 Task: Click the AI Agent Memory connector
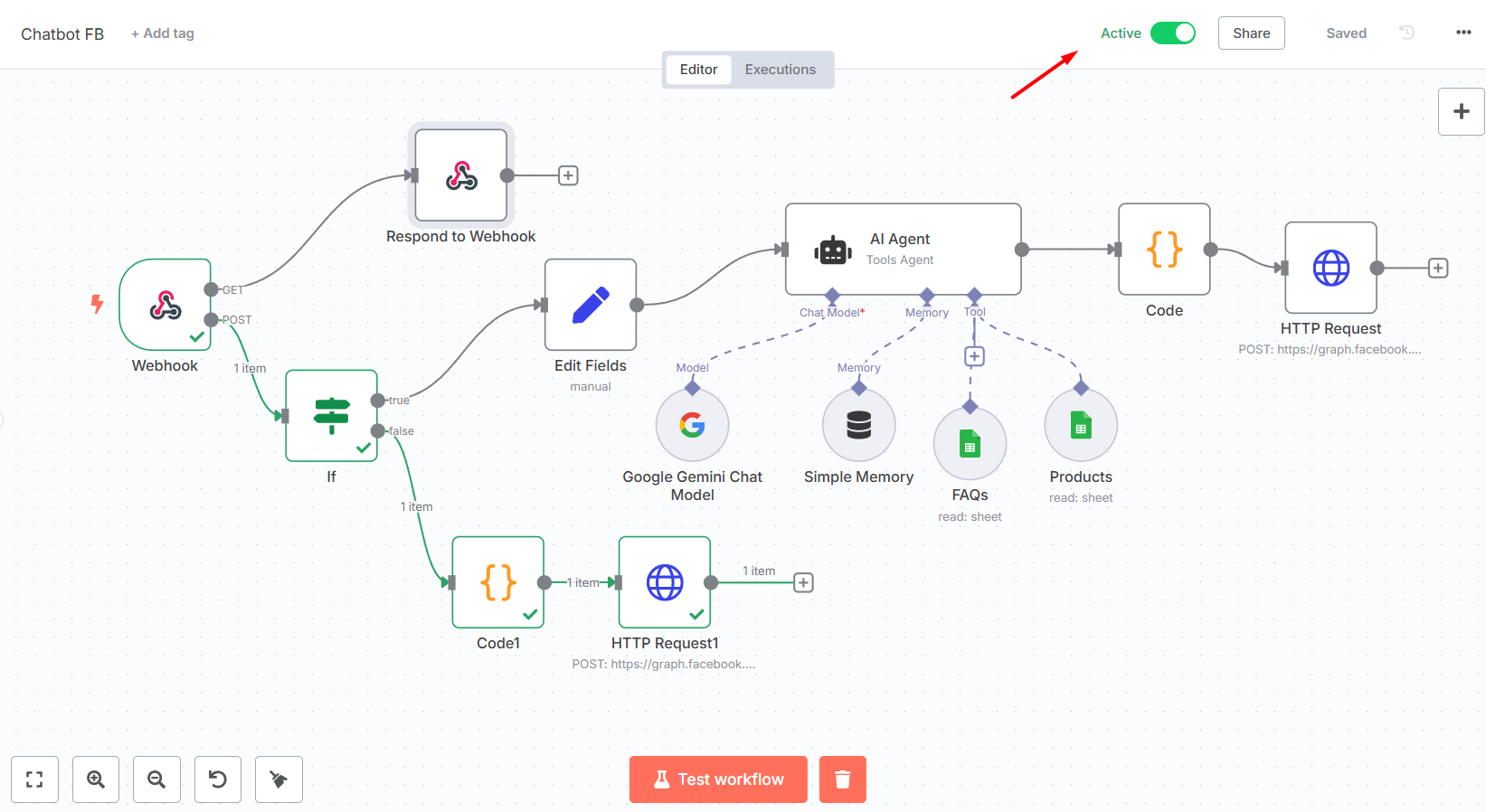(x=927, y=295)
